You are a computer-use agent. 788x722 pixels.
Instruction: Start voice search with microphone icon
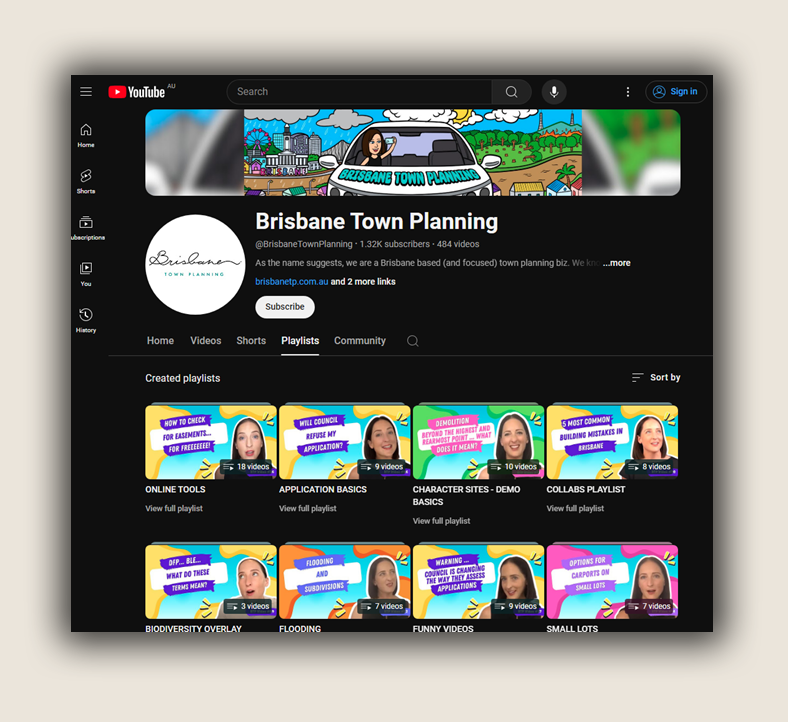point(554,91)
